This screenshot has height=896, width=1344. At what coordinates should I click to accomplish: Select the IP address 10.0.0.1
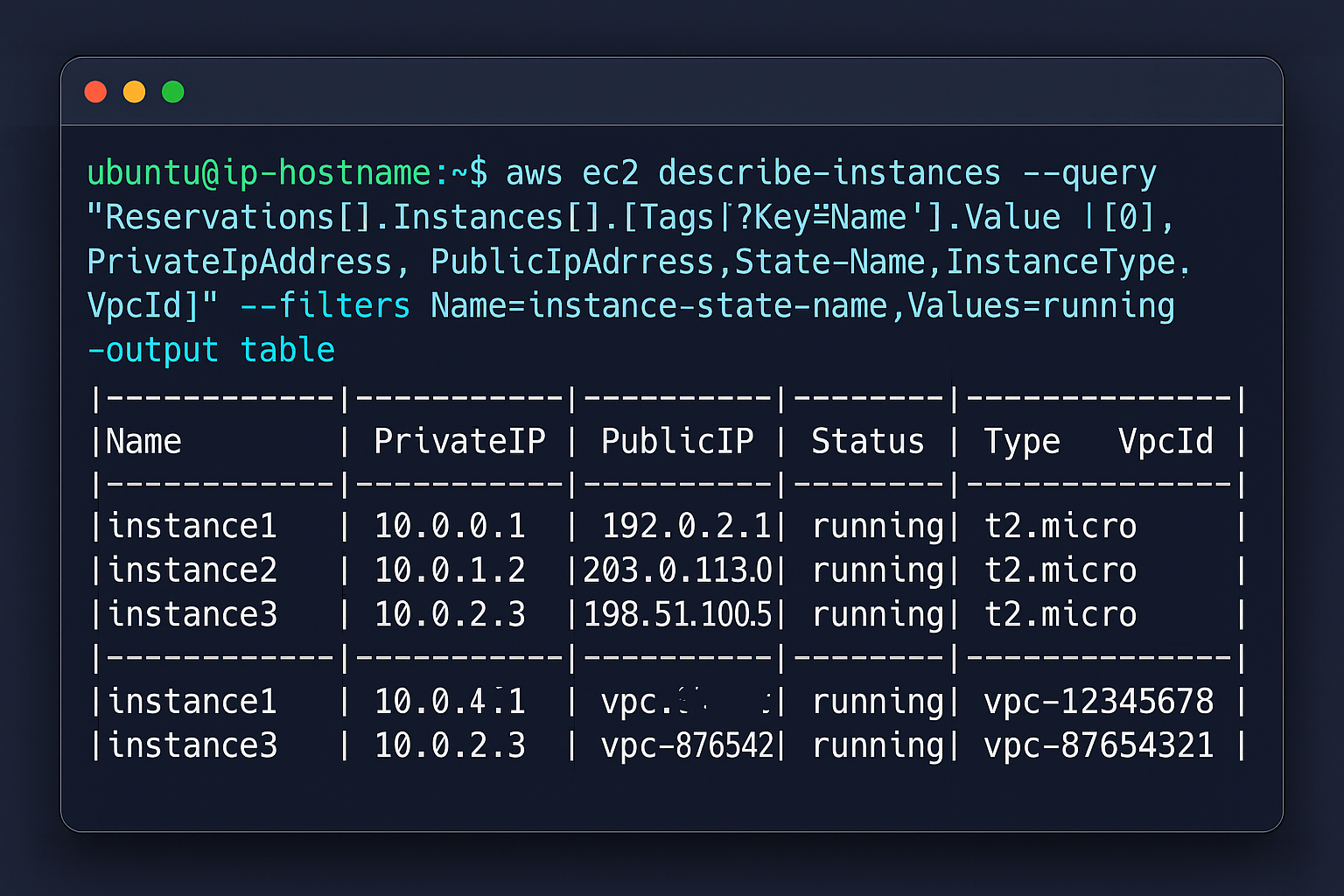coord(451,525)
